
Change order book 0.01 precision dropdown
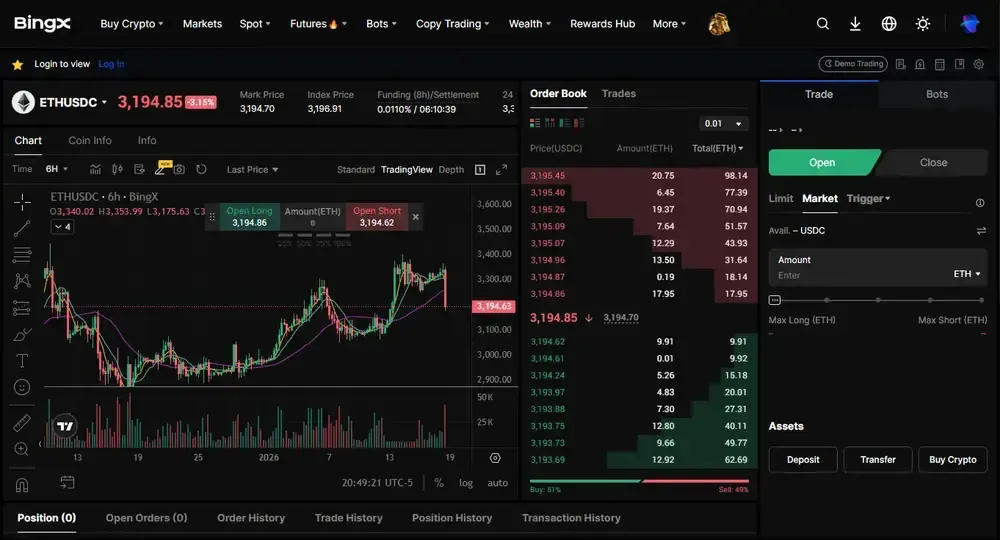tap(723, 123)
